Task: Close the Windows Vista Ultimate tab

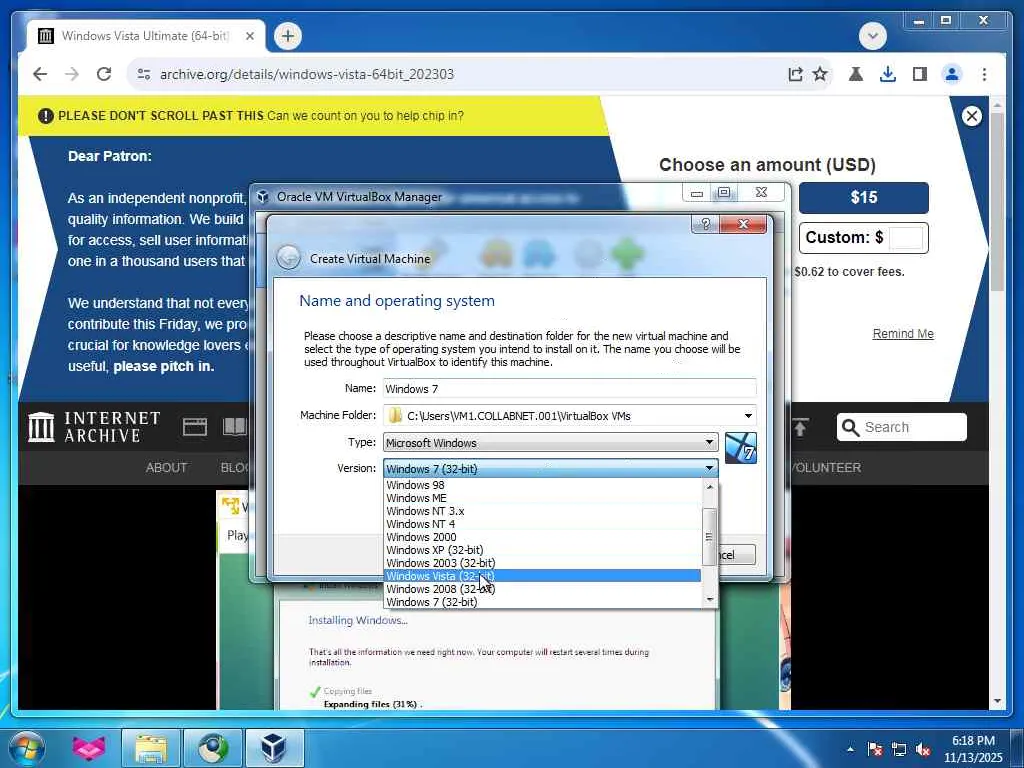Action: pos(249,36)
